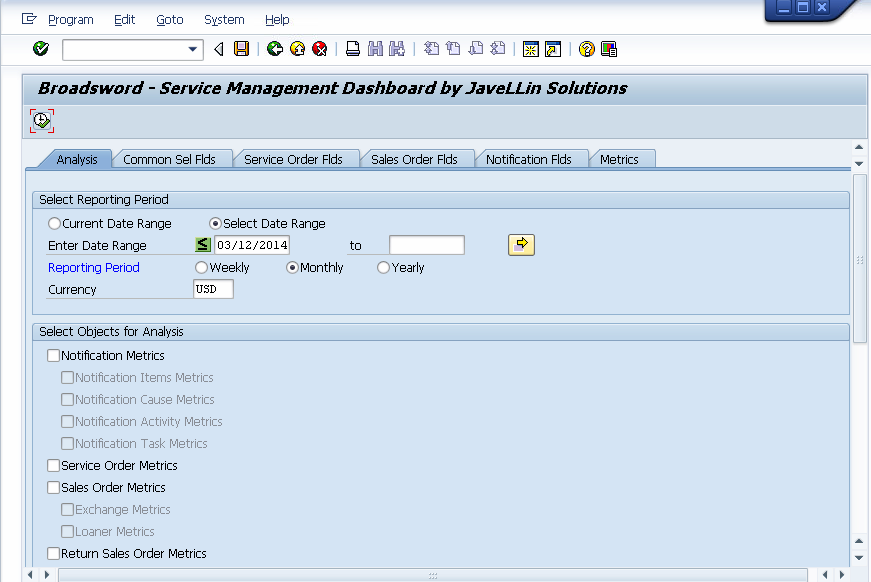The width and height of the screenshot is (871, 582).
Task: Select the Current Date Range radio button
Action: click(54, 223)
